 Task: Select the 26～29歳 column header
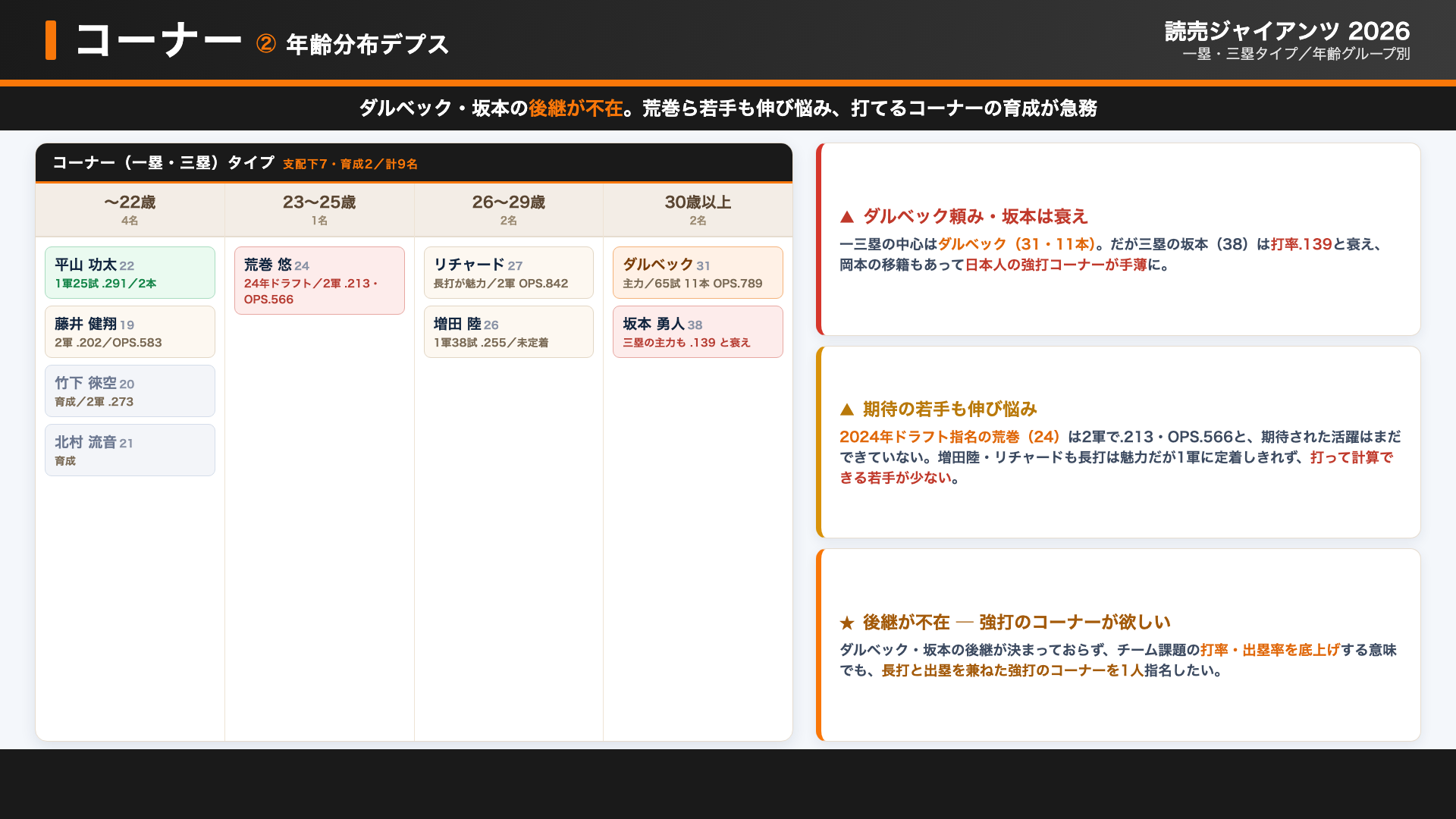click(509, 209)
